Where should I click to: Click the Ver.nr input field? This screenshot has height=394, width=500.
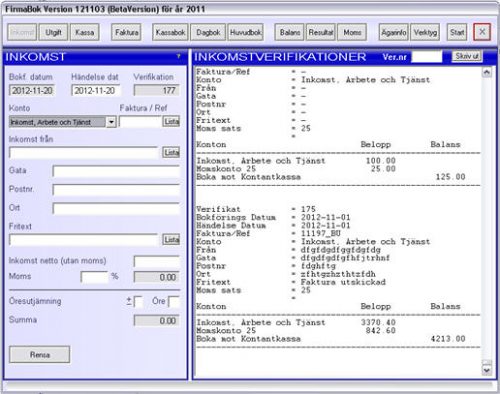coord(427,57)
